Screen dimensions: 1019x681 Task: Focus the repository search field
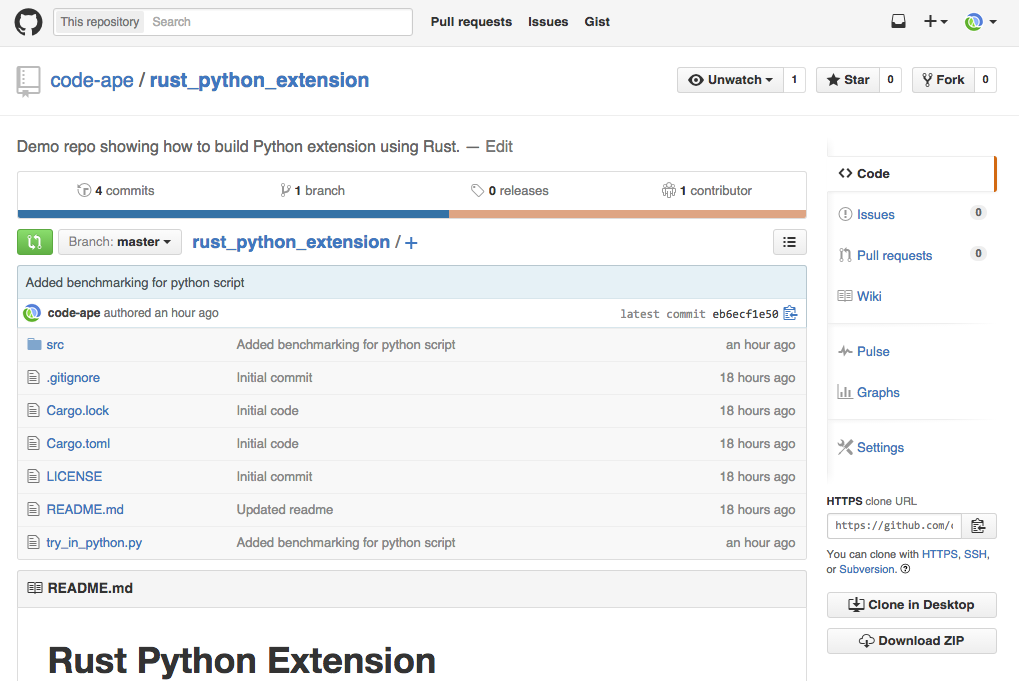278,22
